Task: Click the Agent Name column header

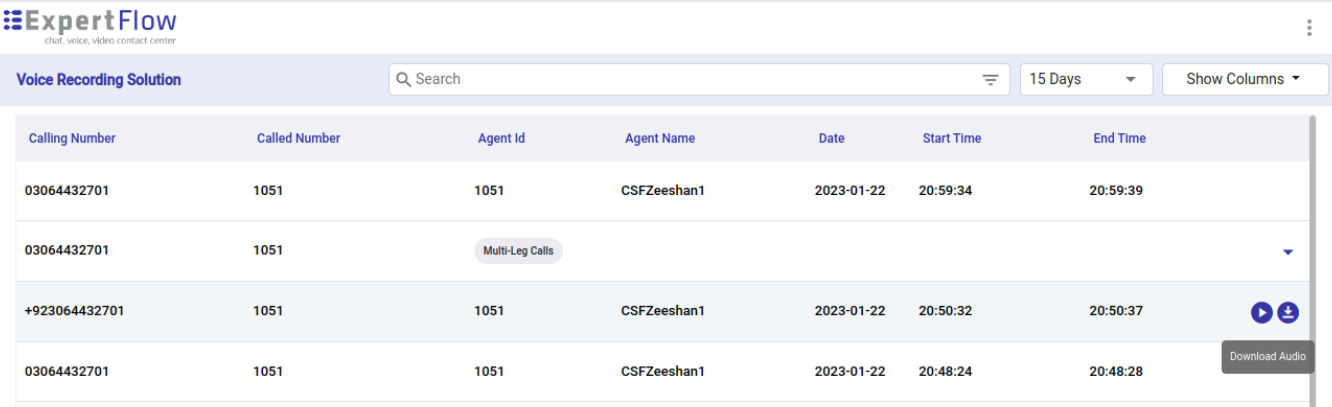Action: tap(659, 138)
